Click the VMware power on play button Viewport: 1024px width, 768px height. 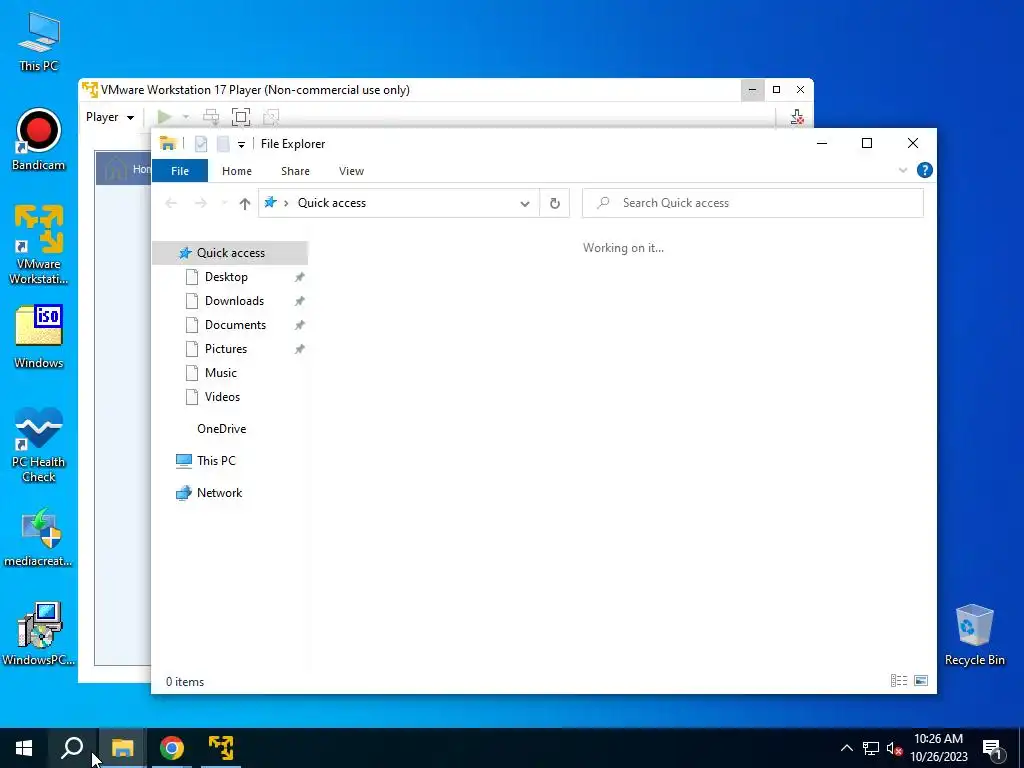tap(164, 117)
